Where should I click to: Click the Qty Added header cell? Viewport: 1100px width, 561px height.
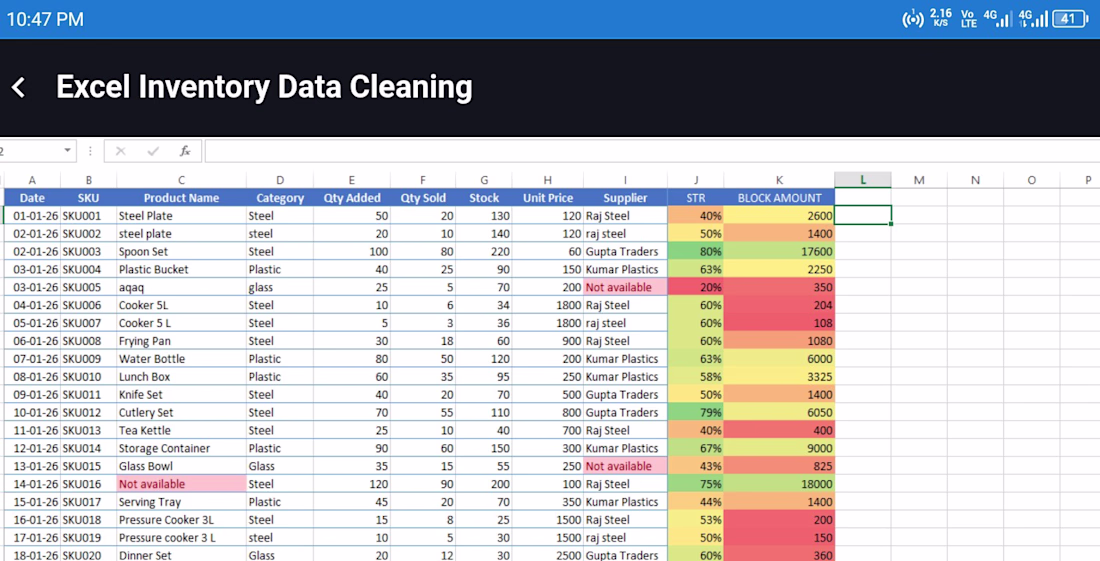[352, 198]
